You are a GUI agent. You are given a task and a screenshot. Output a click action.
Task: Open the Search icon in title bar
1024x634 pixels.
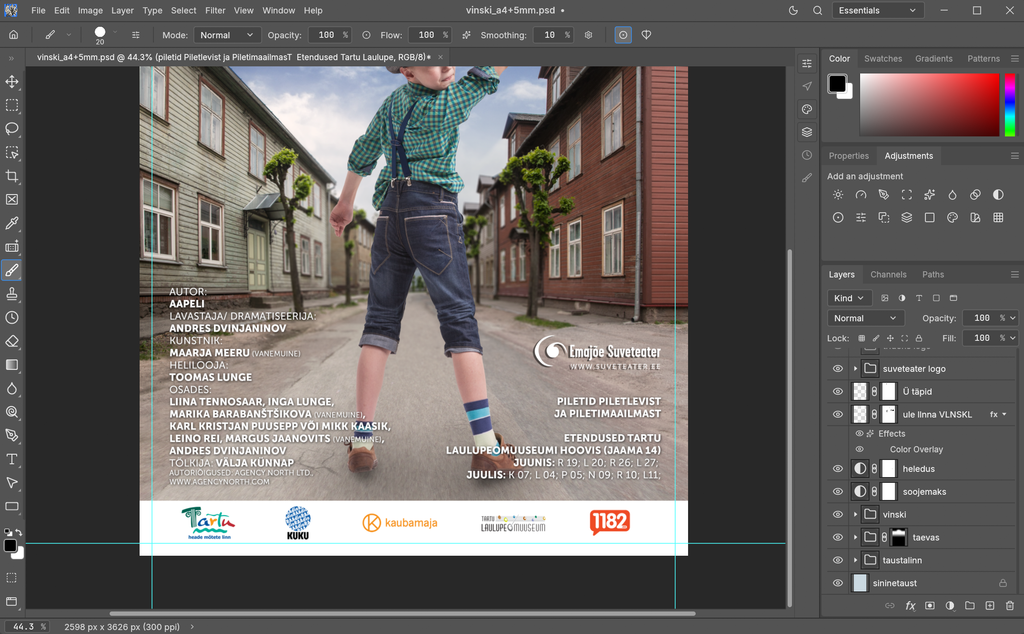pos(818,10)
